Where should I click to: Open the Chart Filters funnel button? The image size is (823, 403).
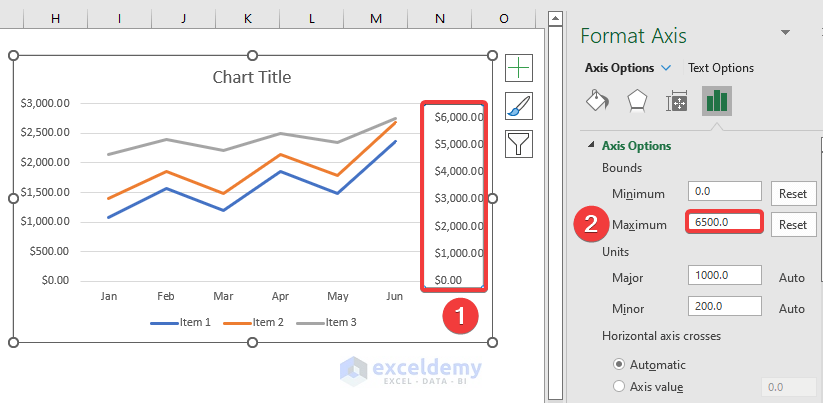coord(519,144)
